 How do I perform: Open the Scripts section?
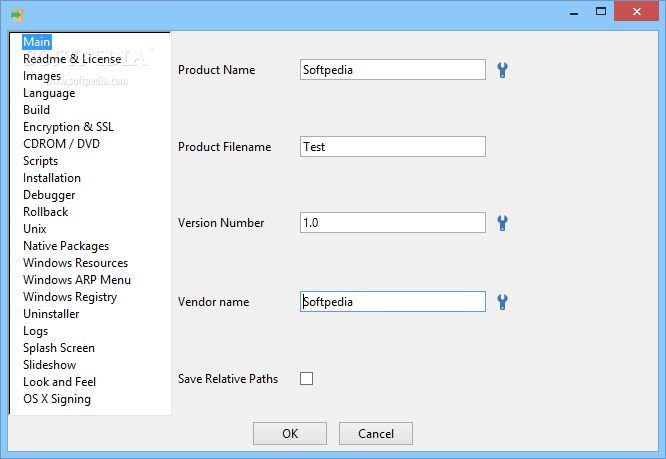[40, 161]
